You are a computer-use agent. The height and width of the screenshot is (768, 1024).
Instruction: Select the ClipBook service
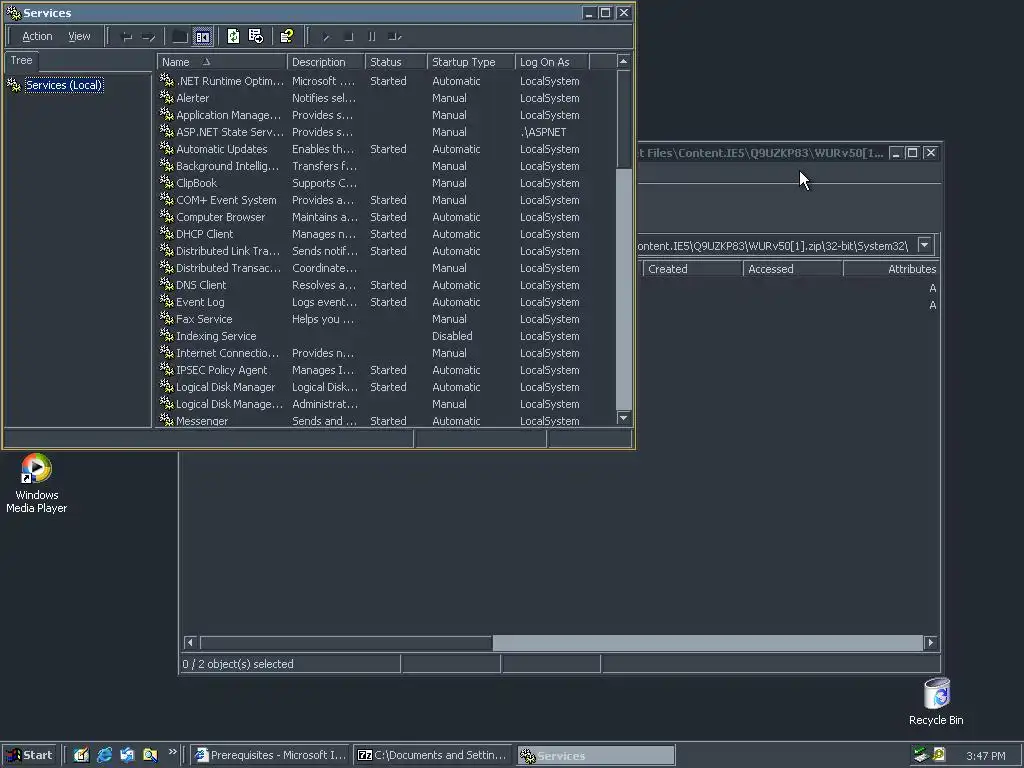385,183
